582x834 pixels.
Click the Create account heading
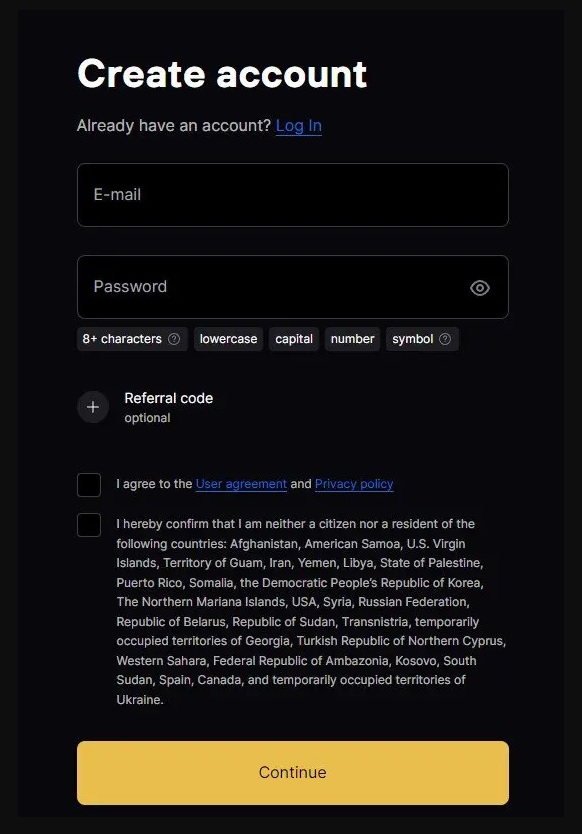tap(222, 73)
